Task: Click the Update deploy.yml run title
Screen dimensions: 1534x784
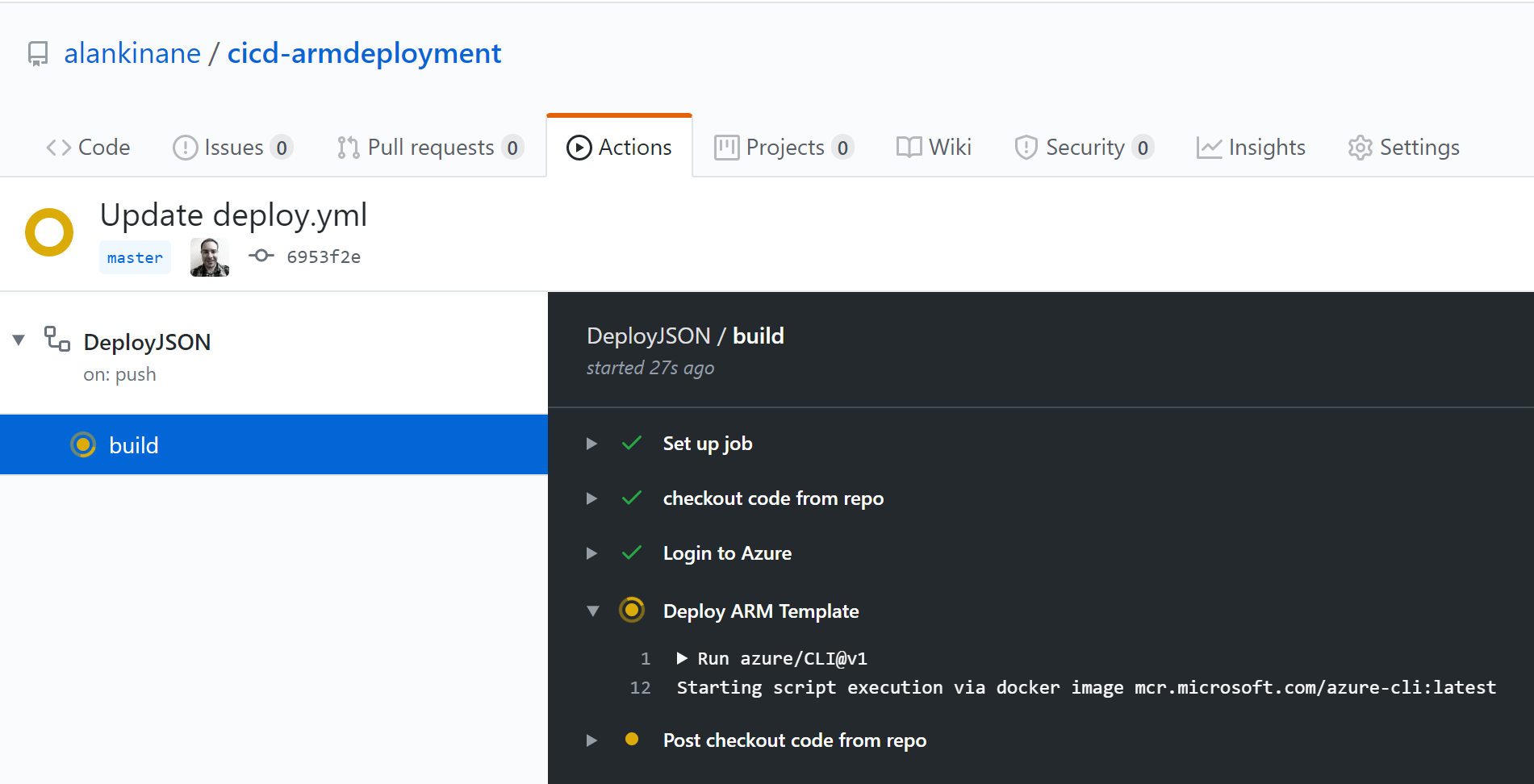Action: tap(233, 215)
